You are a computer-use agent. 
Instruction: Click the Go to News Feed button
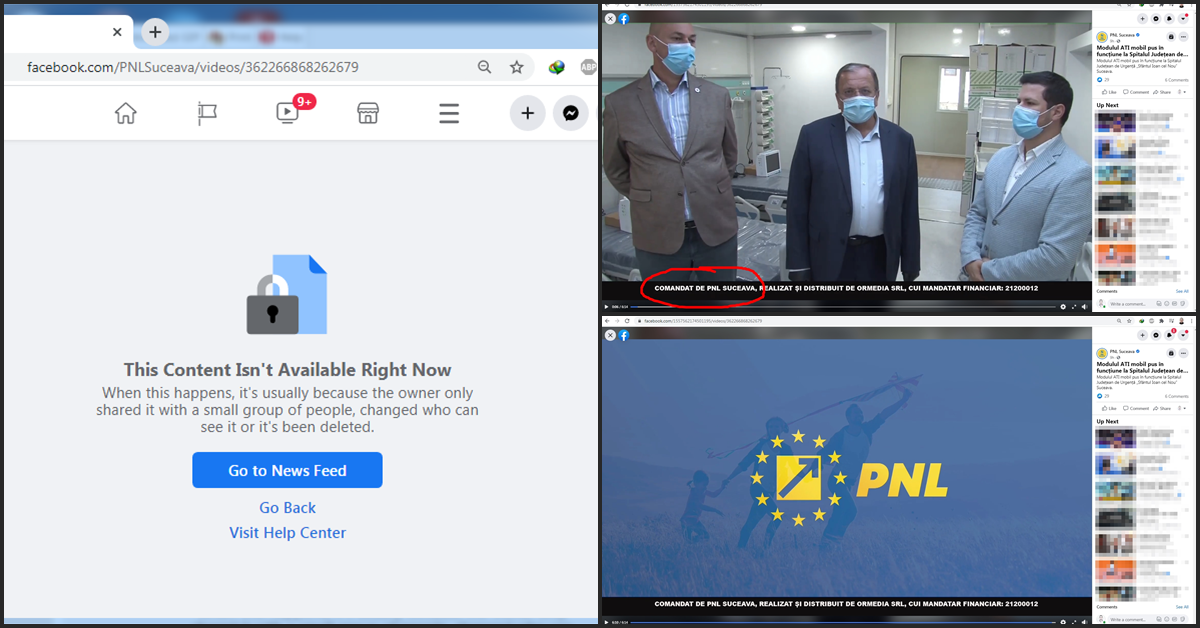(287, 470)
